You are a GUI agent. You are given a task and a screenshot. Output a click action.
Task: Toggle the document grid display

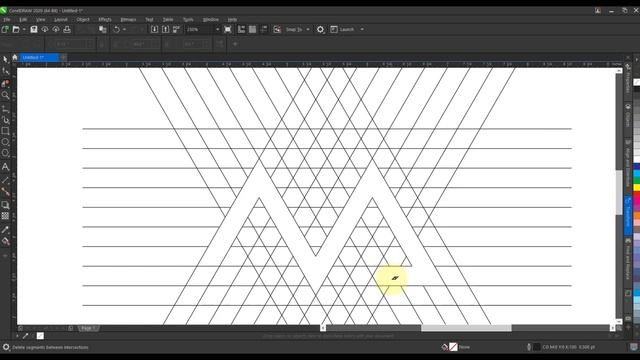(253, 29)
